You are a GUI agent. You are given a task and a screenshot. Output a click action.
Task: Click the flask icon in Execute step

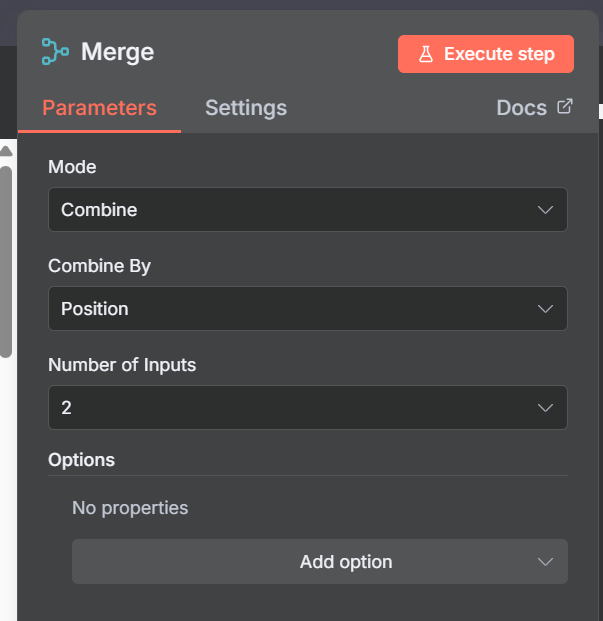pyautogui.click(x=426, y=54)
